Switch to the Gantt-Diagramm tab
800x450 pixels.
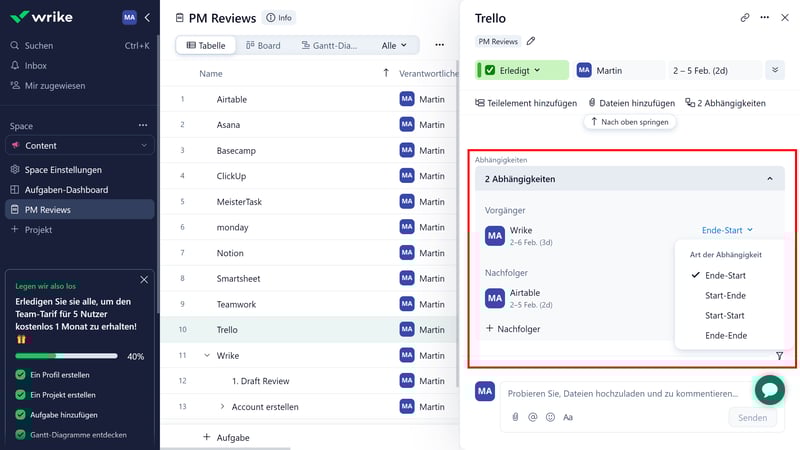329,45
